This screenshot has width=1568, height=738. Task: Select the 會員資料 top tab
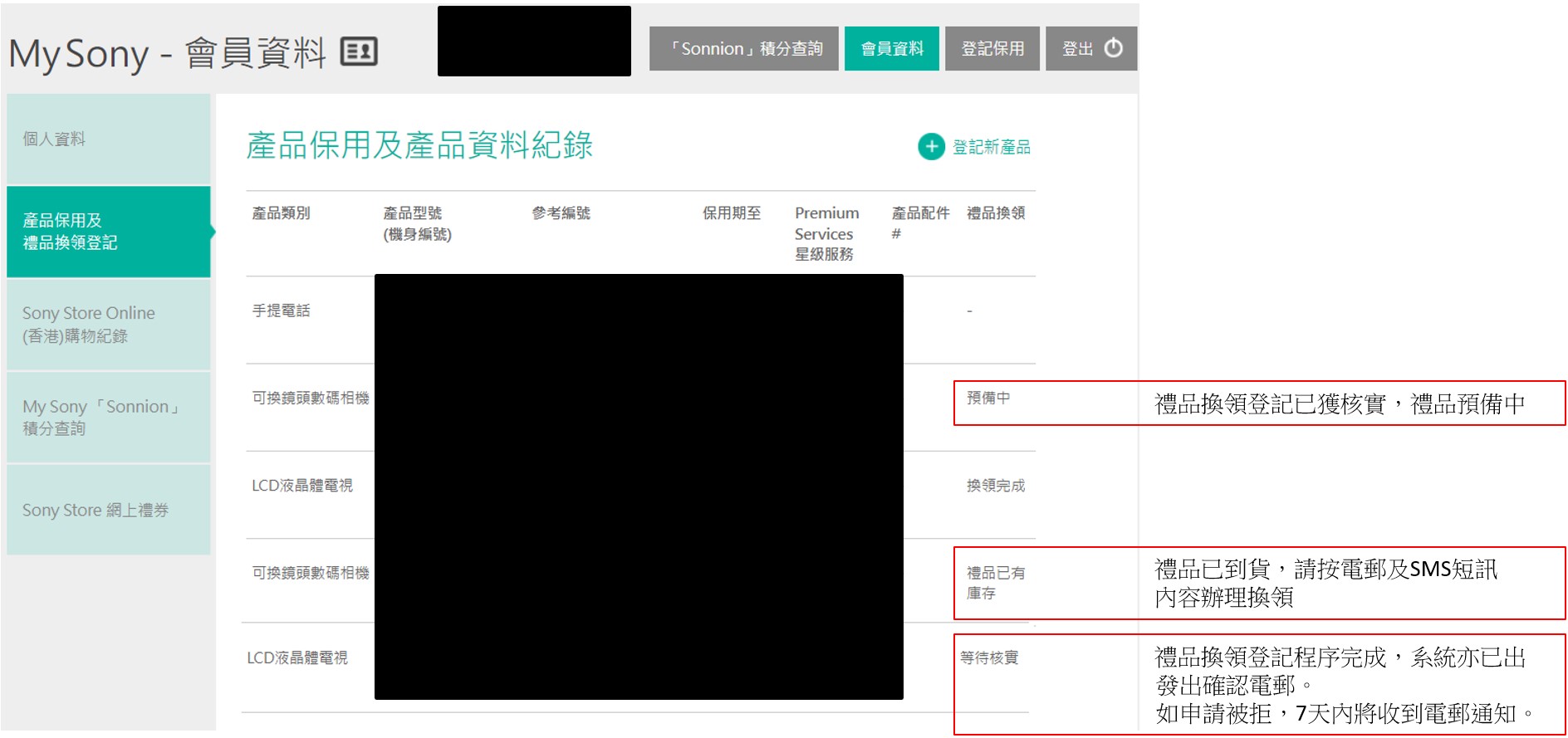(891, 49)
